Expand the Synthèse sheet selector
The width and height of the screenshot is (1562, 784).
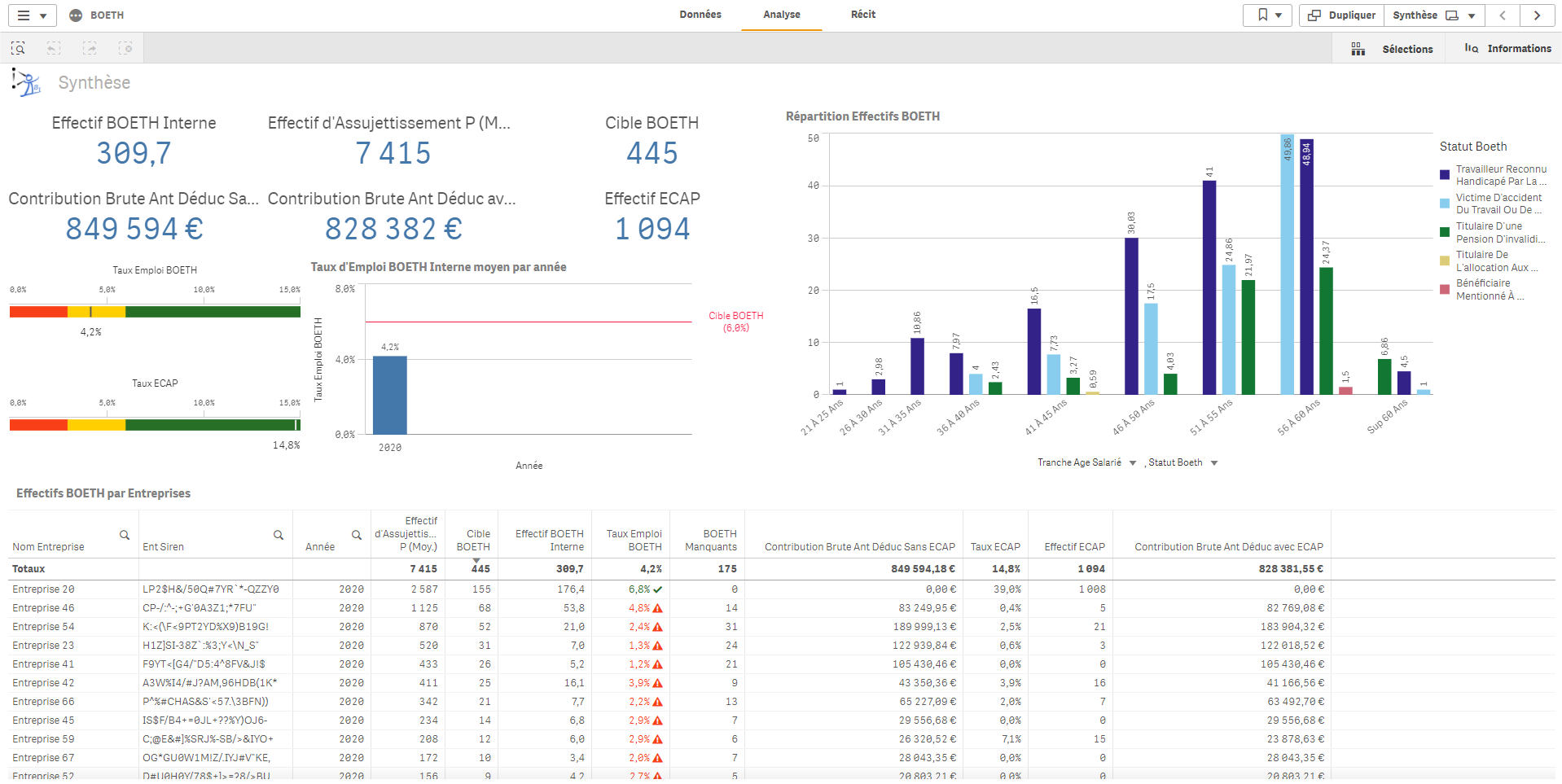coord(1434,15)
